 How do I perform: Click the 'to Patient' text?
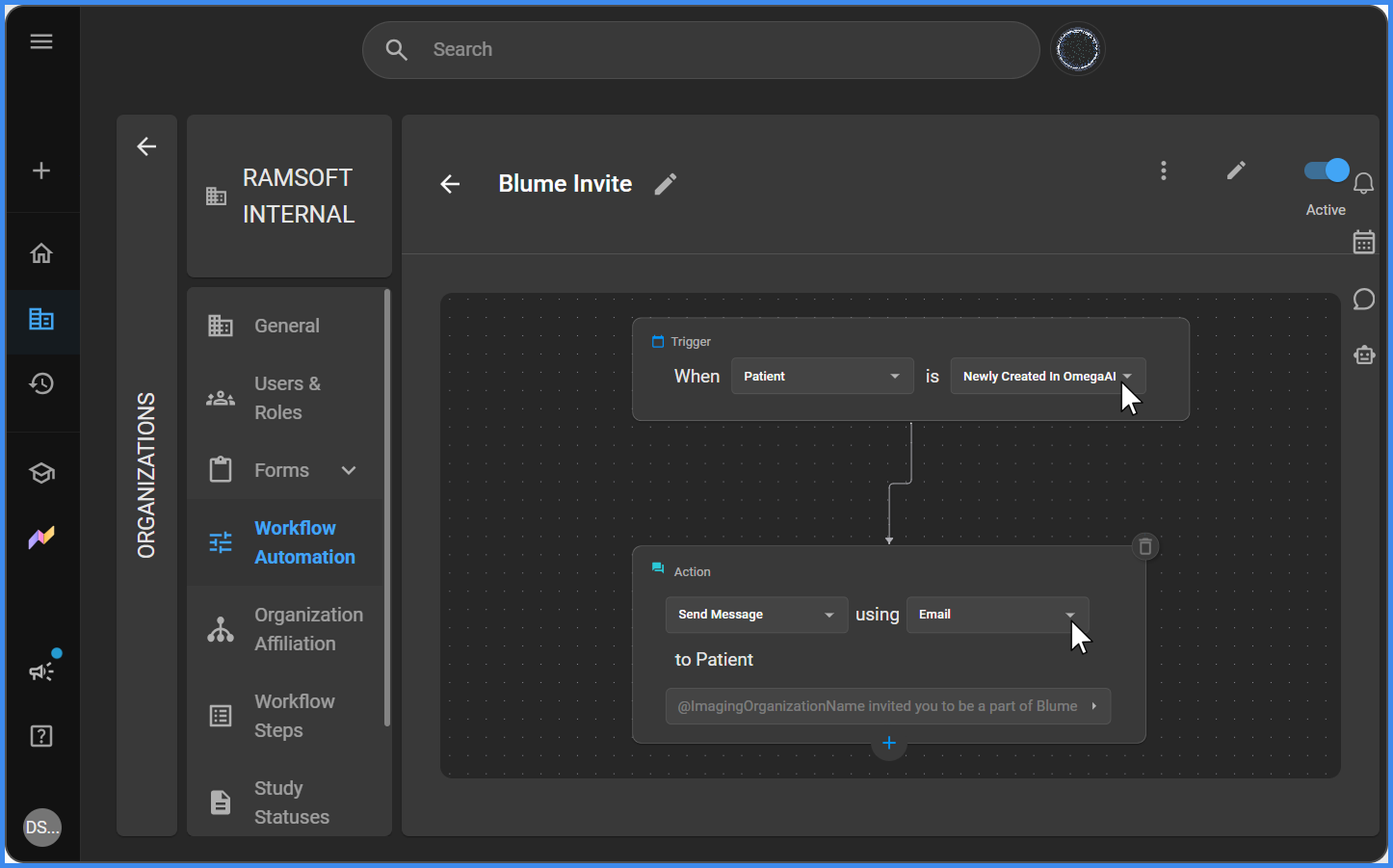(x=714, y=660)
